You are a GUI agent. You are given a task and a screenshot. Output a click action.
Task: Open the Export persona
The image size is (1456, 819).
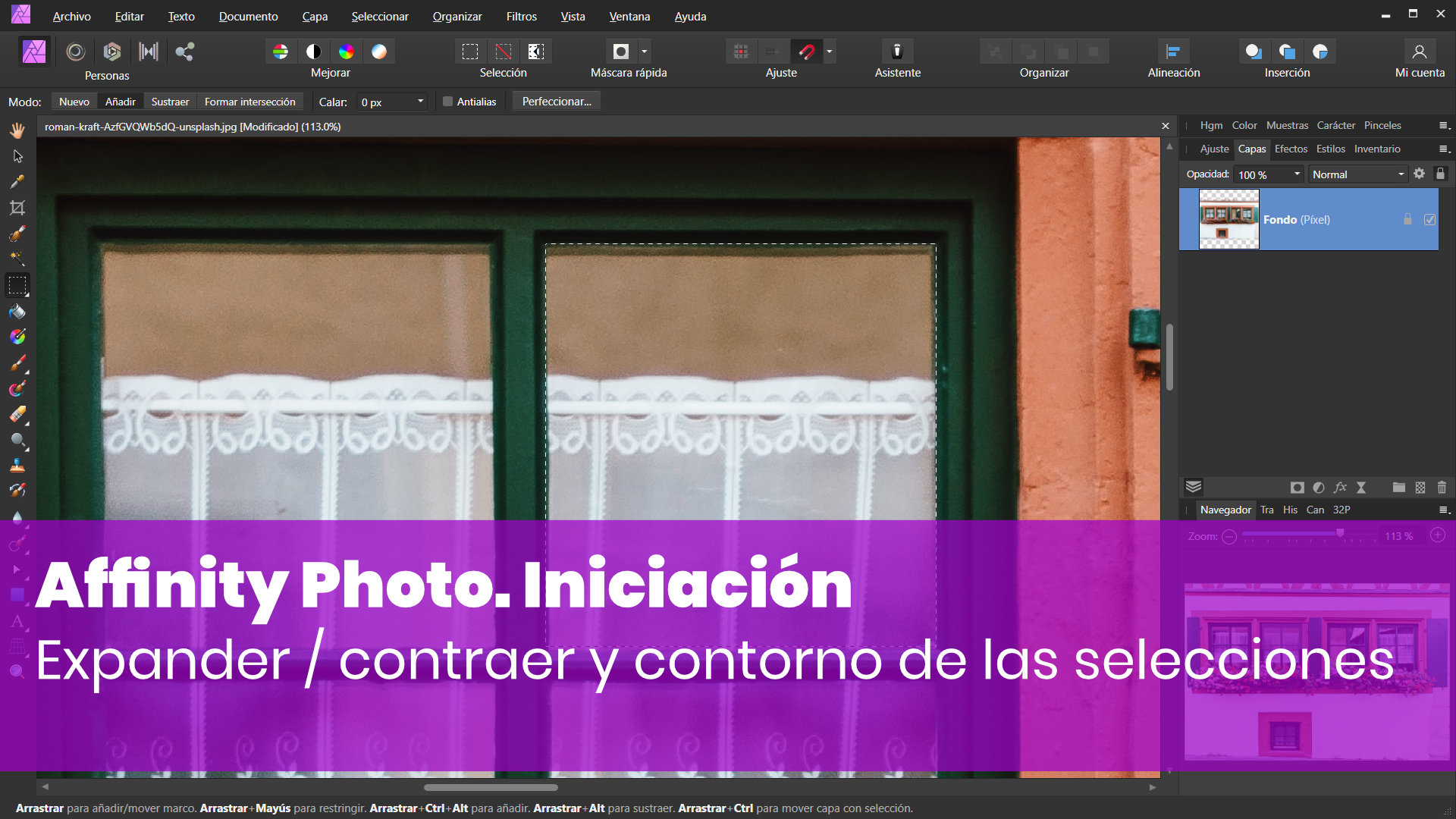click(185, 52)
